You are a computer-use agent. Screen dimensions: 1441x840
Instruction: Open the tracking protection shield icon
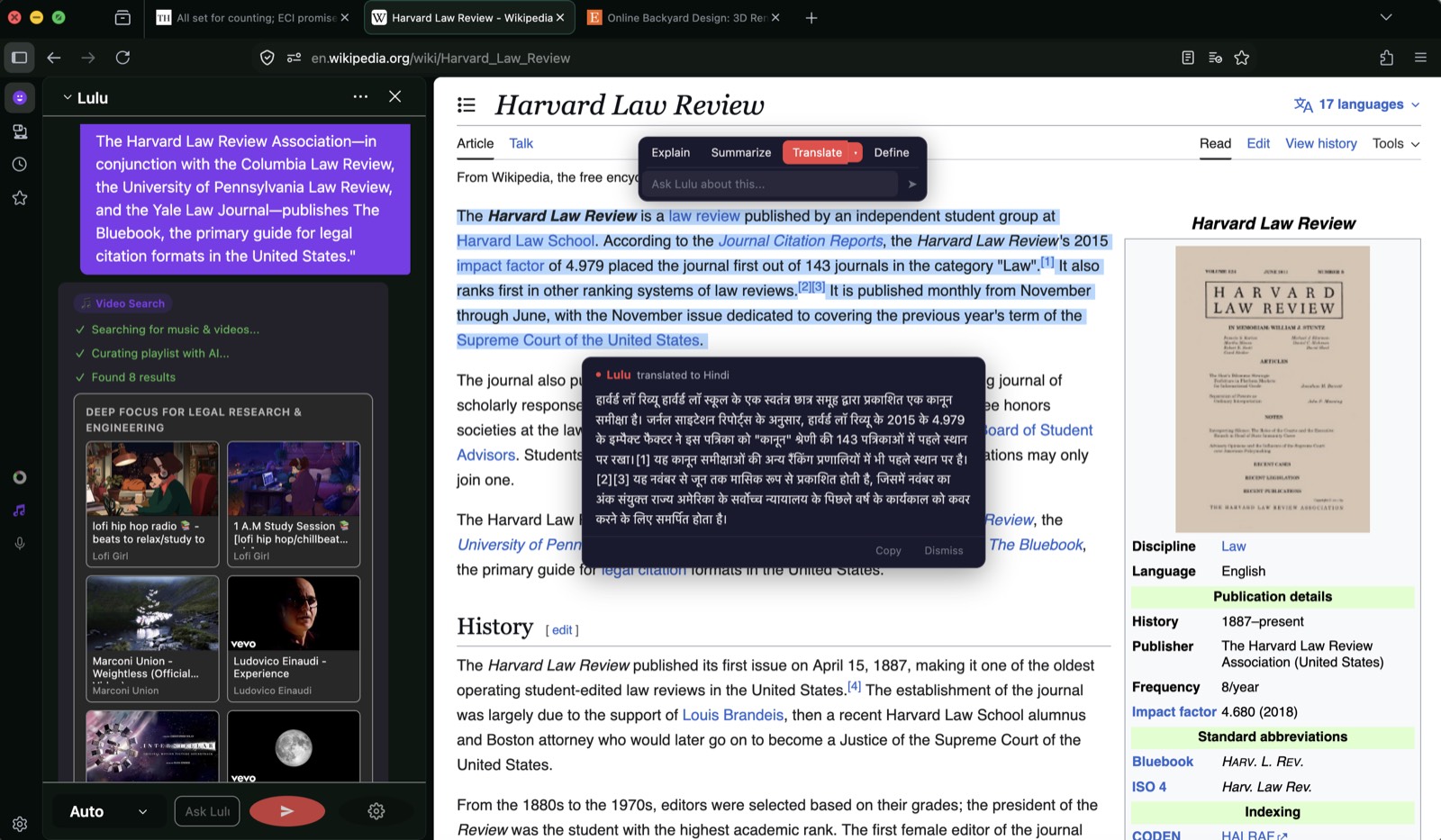(x=267, y=58)
